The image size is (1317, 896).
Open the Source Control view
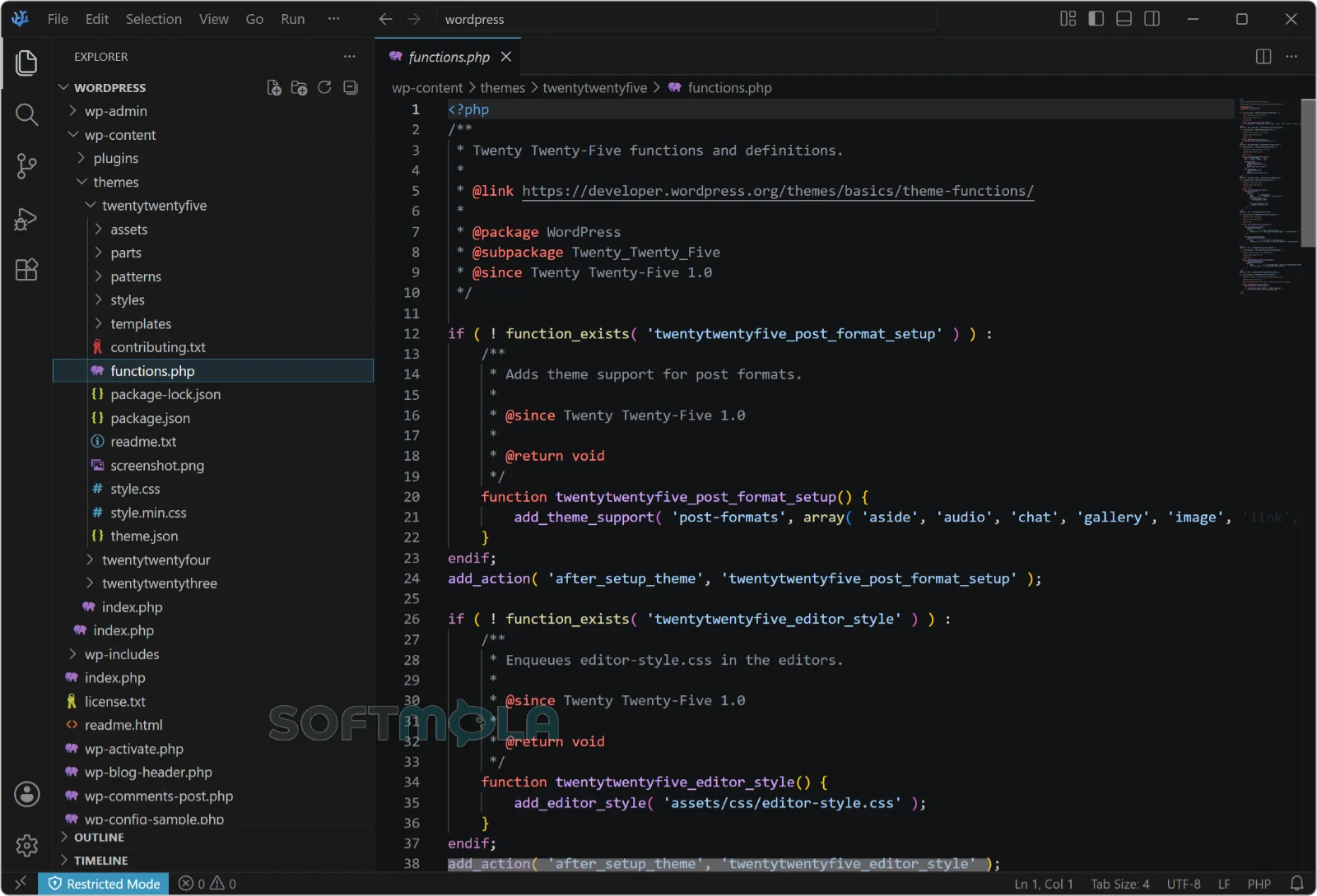tap(26, 166)
